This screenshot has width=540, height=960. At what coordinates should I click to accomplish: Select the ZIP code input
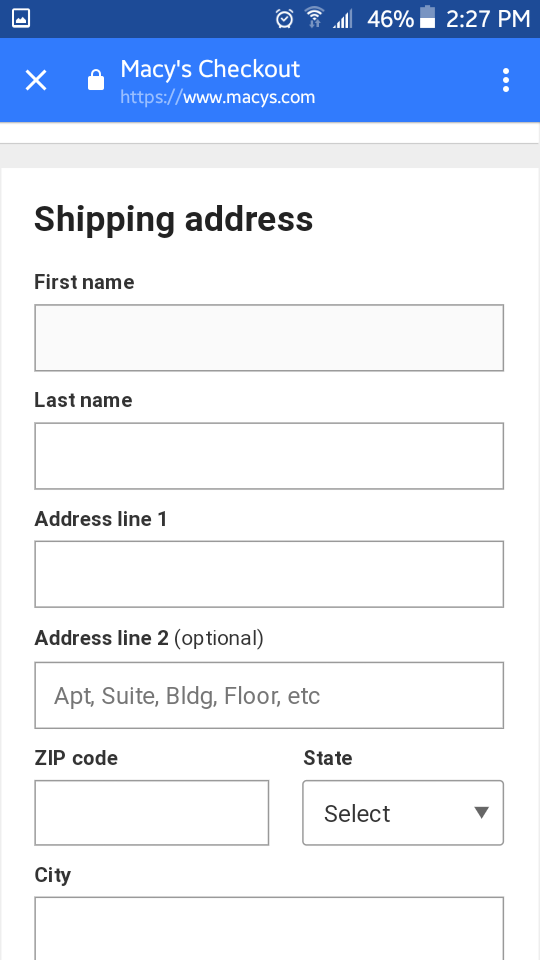(151, 812)
